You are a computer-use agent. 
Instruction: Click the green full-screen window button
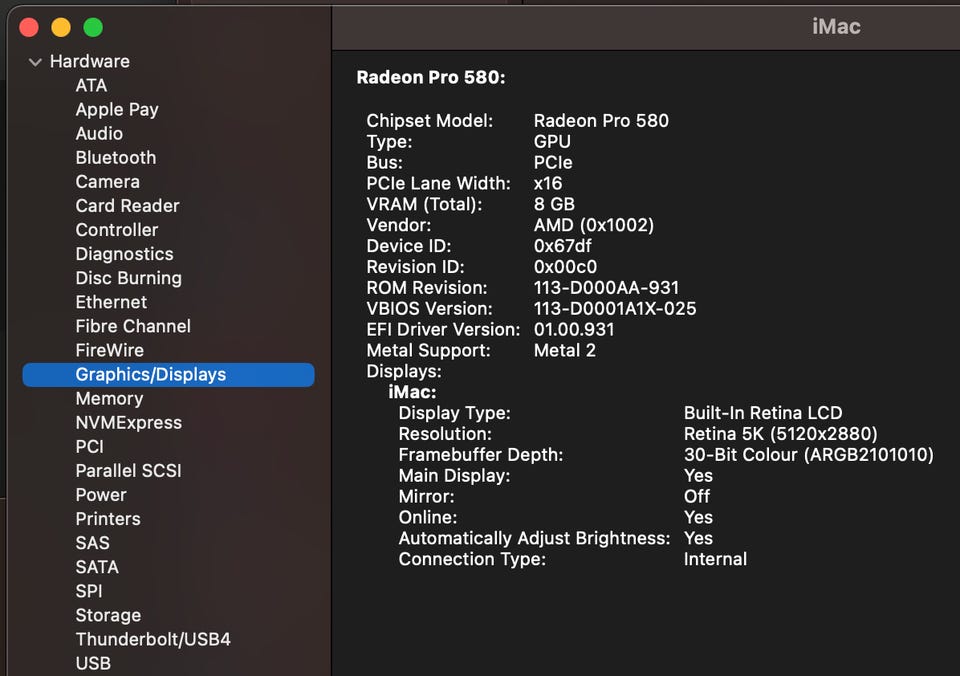click(x=93, y=27)
